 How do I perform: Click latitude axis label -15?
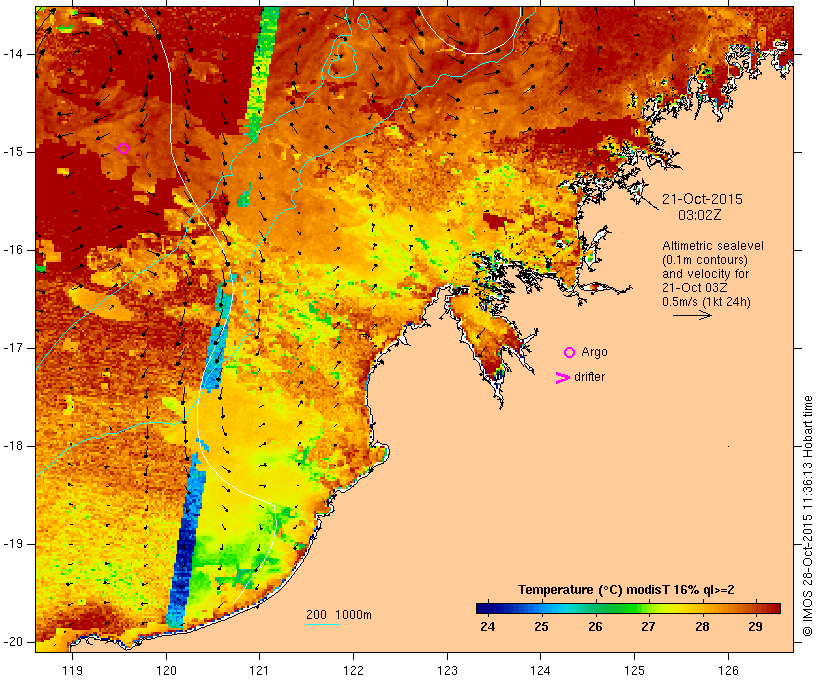click(x=13, y=152)
